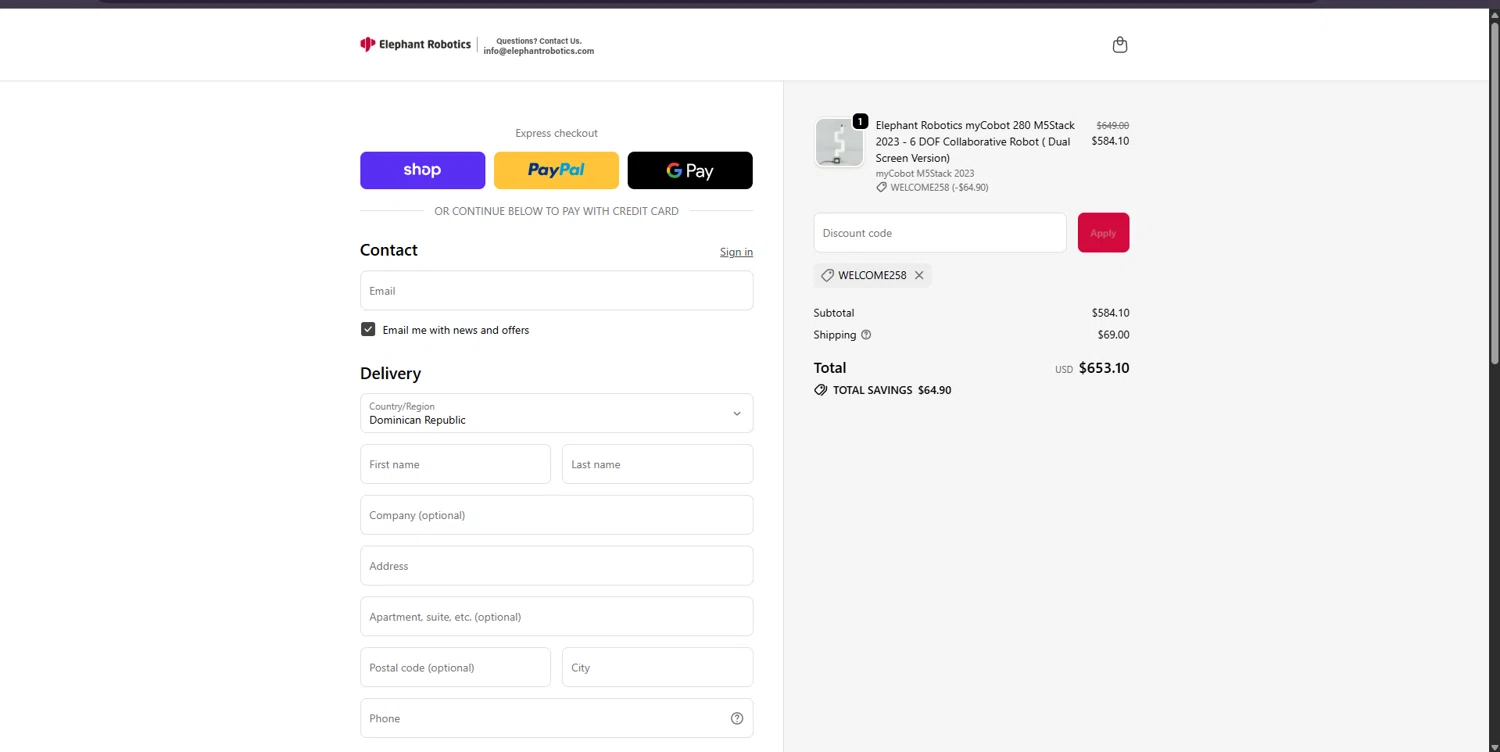Click the Company (optional) field

[x=556, y=515]
